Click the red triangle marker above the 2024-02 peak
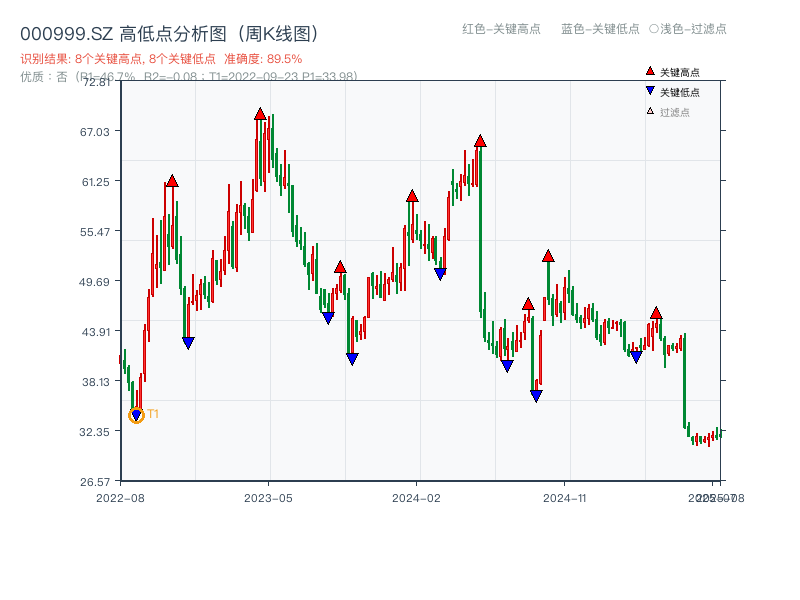Image resolution: width=800 pixels, height=600 pixels. (410, 197)
